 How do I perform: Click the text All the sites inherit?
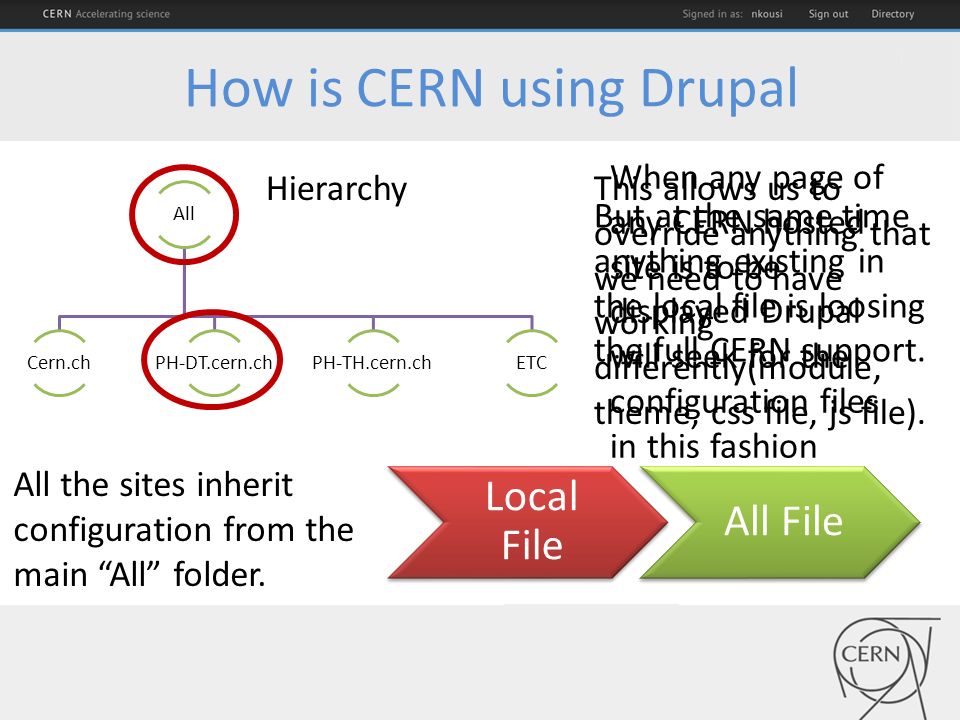[153, 485]
